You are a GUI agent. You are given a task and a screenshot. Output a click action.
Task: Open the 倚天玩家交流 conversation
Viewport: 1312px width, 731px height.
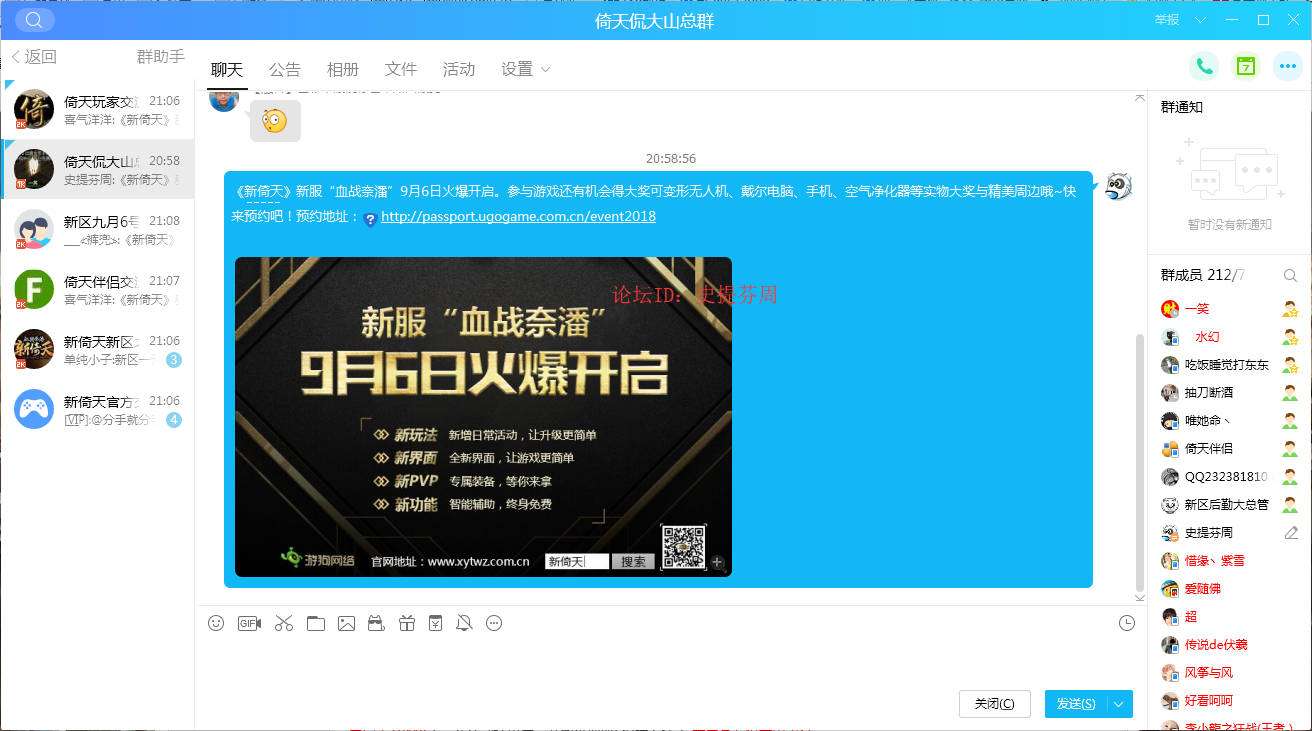pyautogui.click(x=97, y=110)
